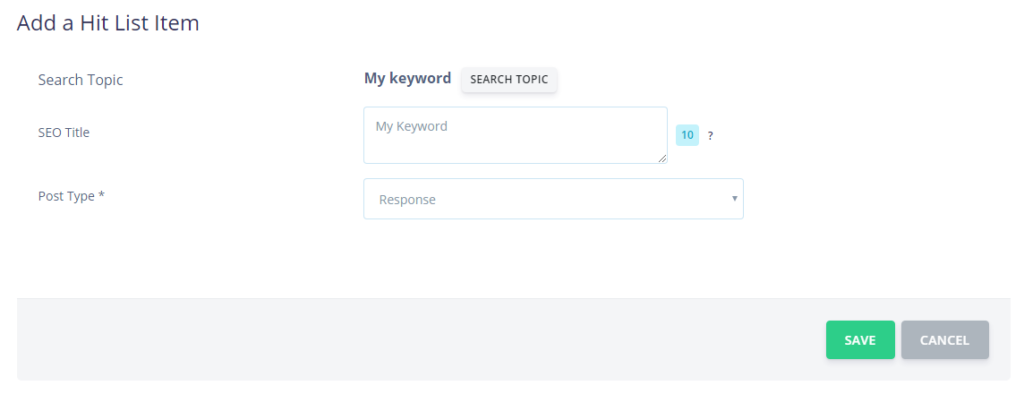Click the SEARCH TOPIC button

509,80
